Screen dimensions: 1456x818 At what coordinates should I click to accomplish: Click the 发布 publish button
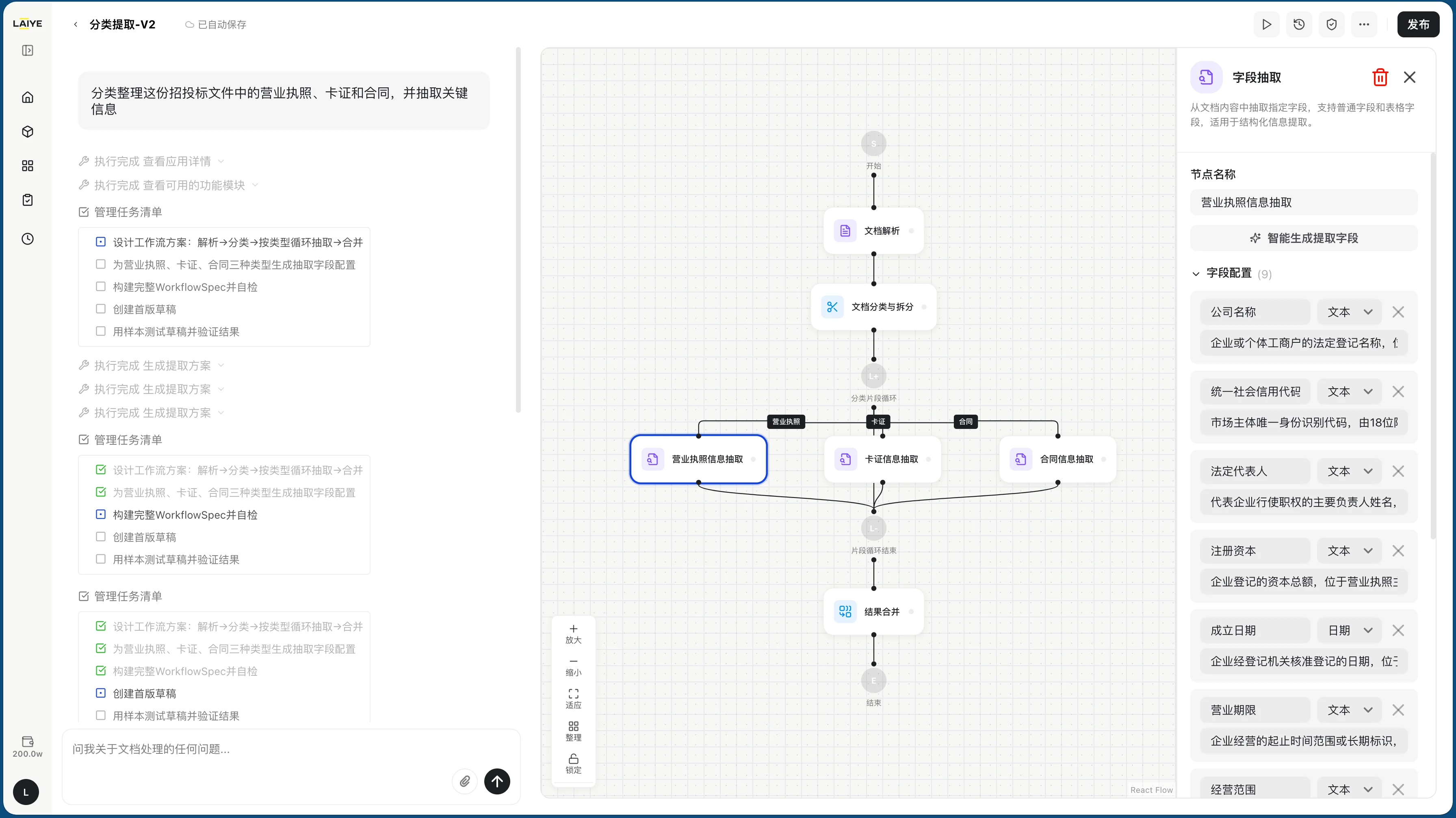(1418, 24)
